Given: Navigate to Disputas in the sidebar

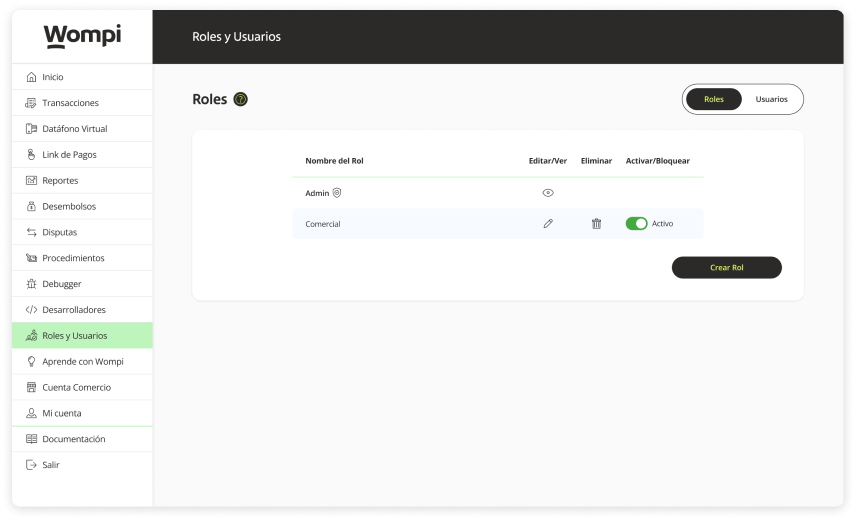Looking at the screenshot, I should pyautogui.click(x=59, y=232).
